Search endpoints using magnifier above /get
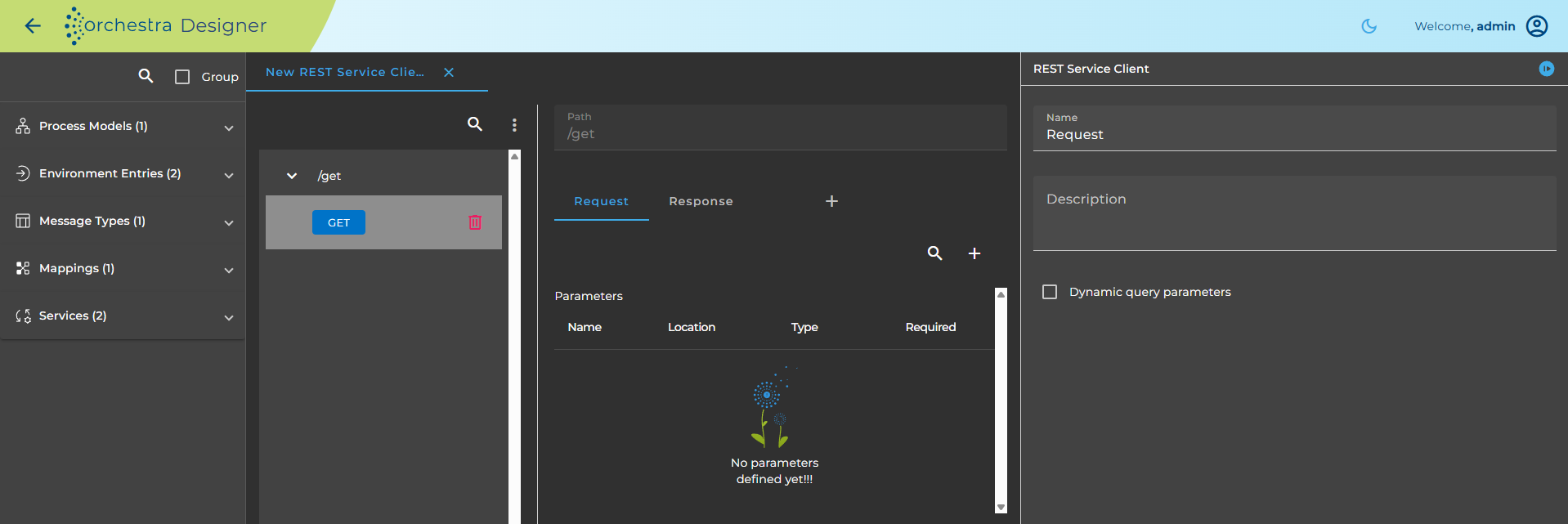 [475, 124]
